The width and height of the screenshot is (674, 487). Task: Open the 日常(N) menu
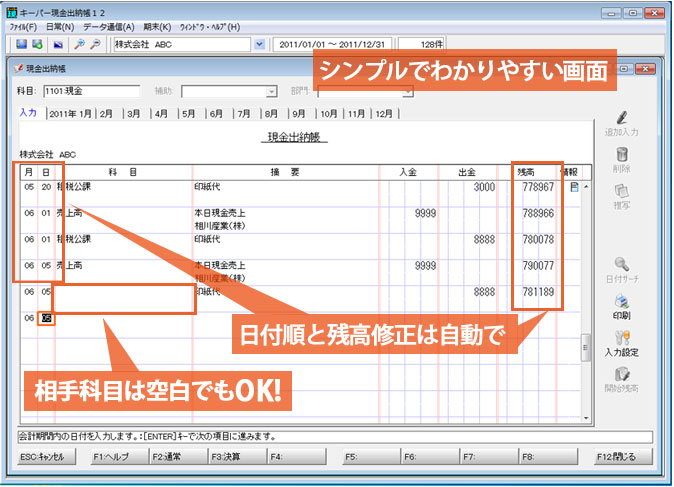click(x=60, y=27)
